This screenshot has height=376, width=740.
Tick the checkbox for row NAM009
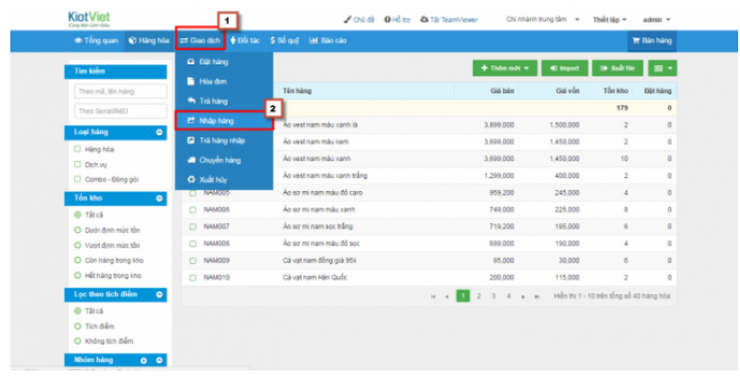tap(193, 261)
